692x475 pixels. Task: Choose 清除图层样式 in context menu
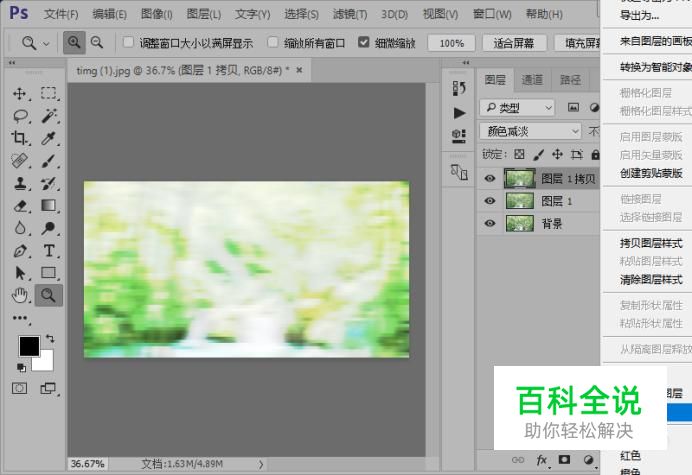click(651, 279)
